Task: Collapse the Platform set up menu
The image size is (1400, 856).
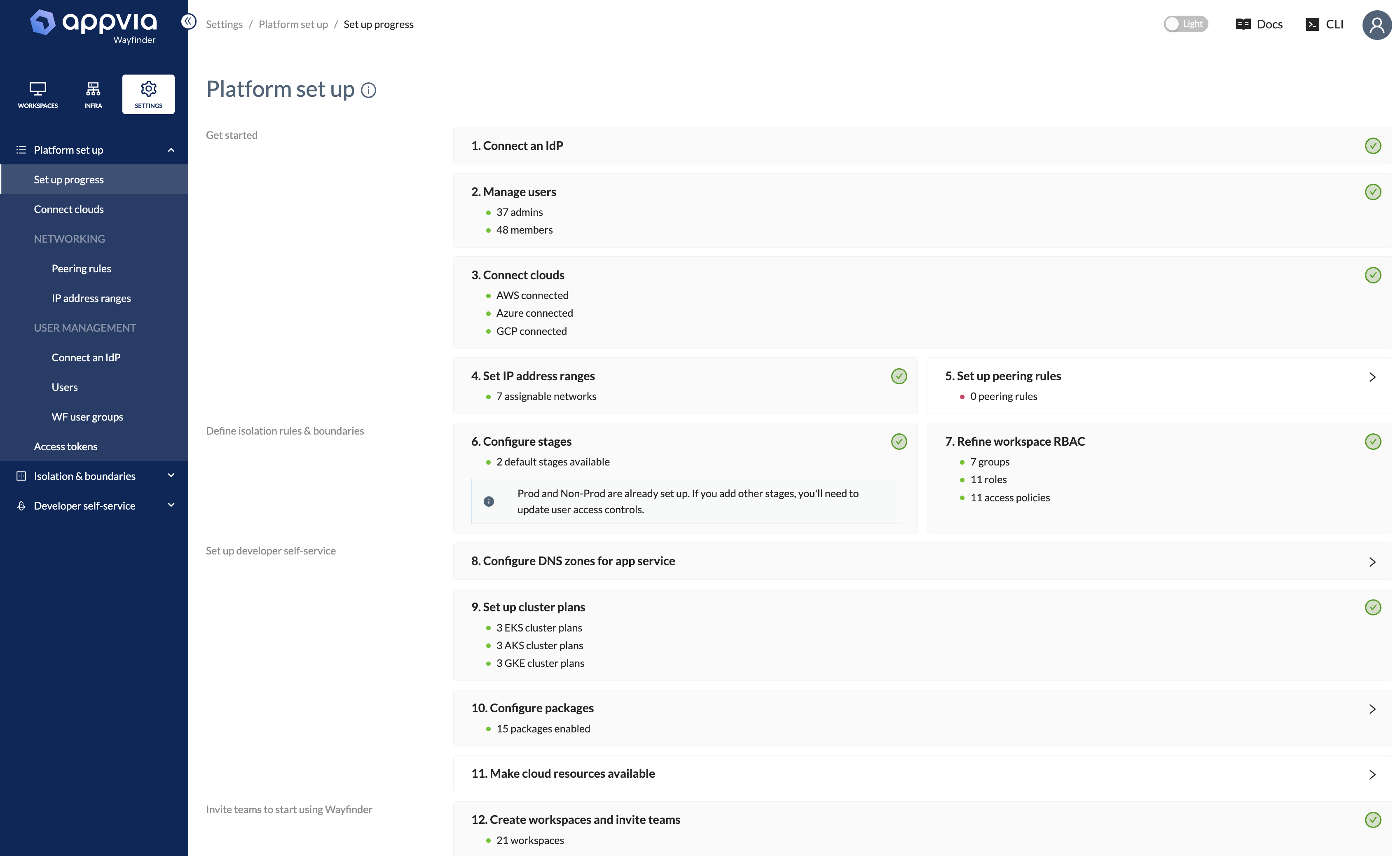Action: [171, 150]
